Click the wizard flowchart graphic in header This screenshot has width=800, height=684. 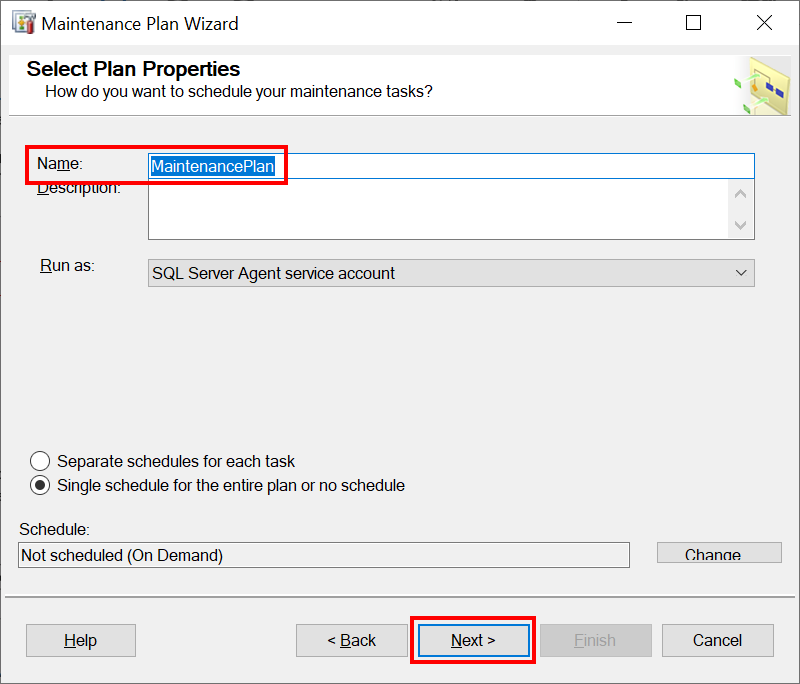pyautogui.click(x=762, y=86)
